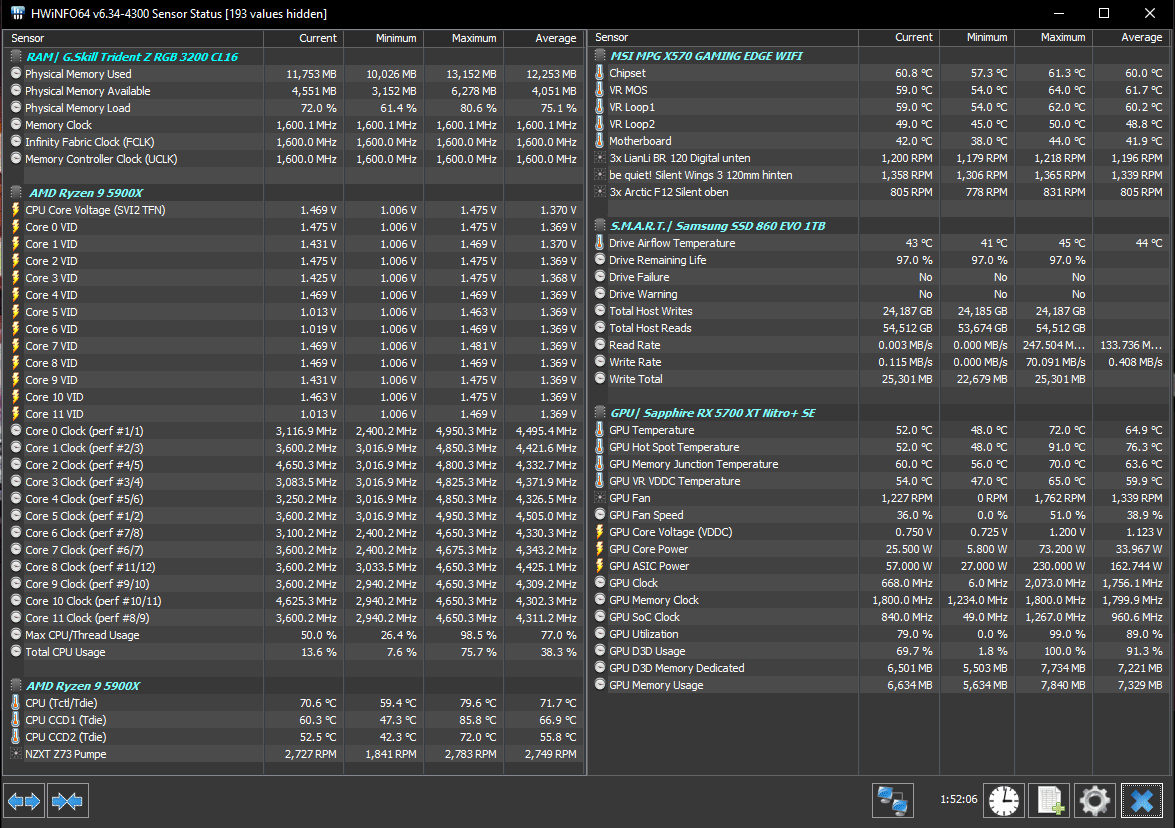The width and height of the screenshot is (1175, 828).
Task: Click the lightning icon beside Core 5 VID
Action: tap(16, 312)
